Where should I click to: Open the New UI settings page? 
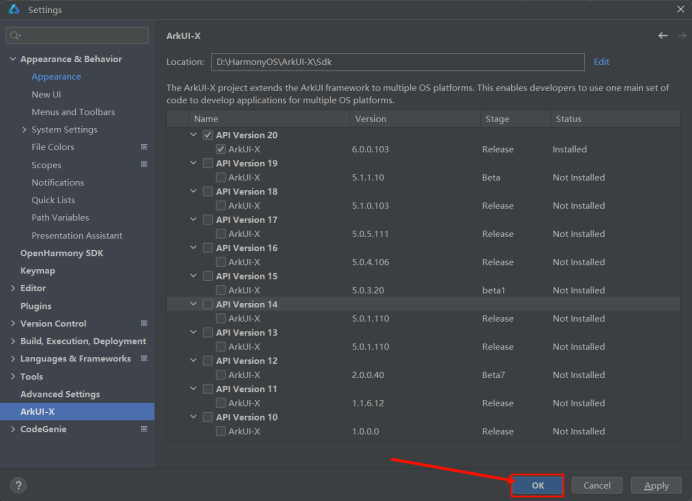tap(46, 94)
